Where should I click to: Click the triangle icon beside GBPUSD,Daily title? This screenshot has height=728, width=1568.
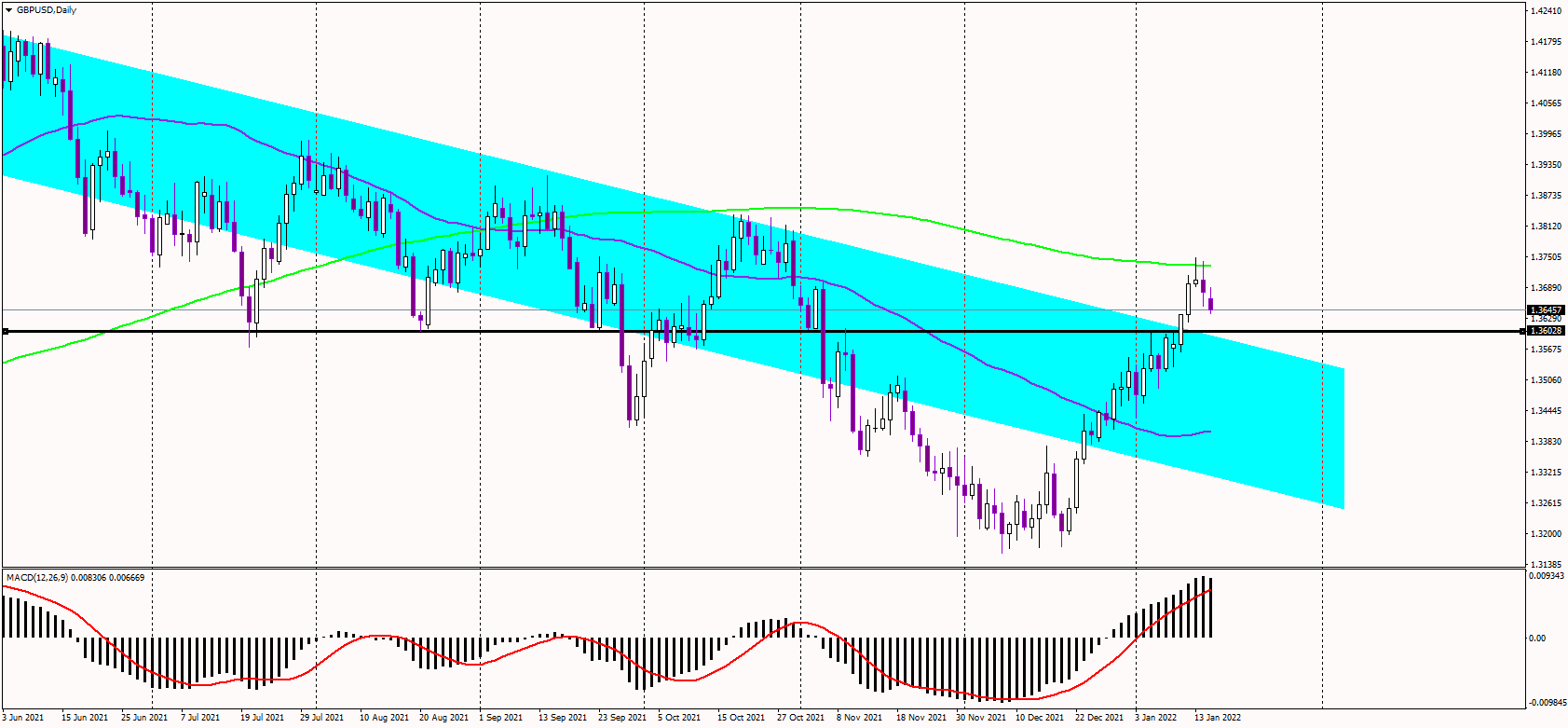(x=9, y=10)
